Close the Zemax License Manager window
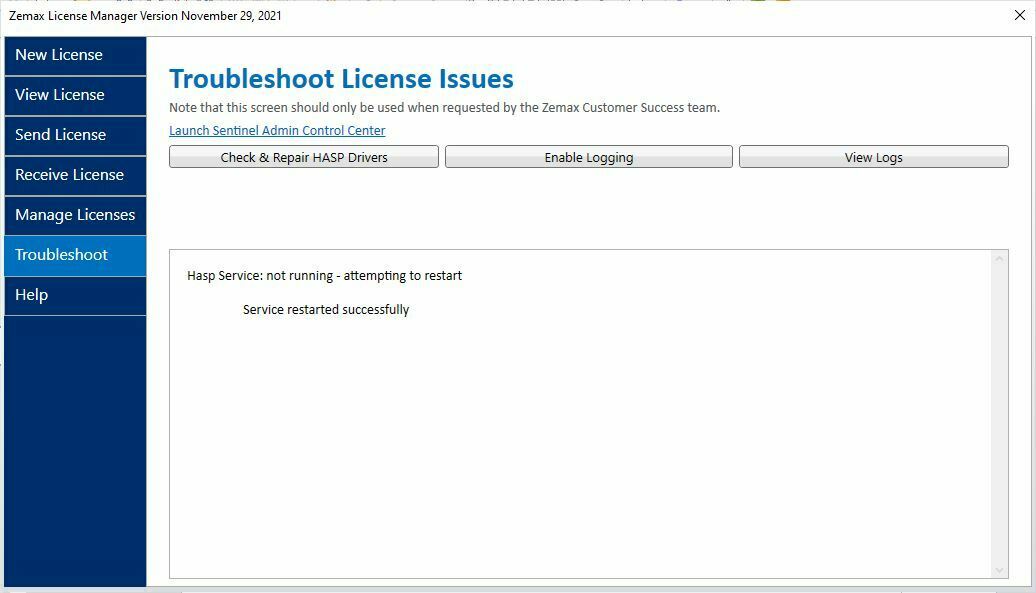The height and width of the screenshot is (593, 1036). click(1019, 15)
